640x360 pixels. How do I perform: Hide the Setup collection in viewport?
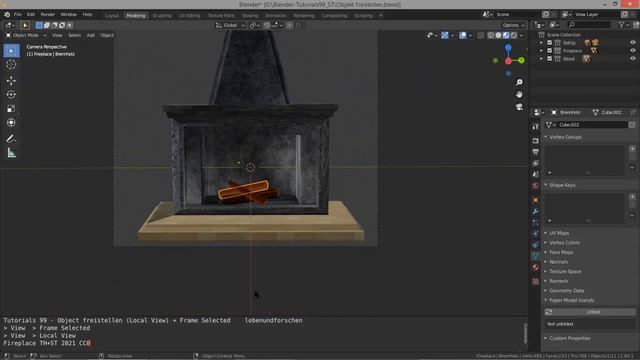coord(633,42)
